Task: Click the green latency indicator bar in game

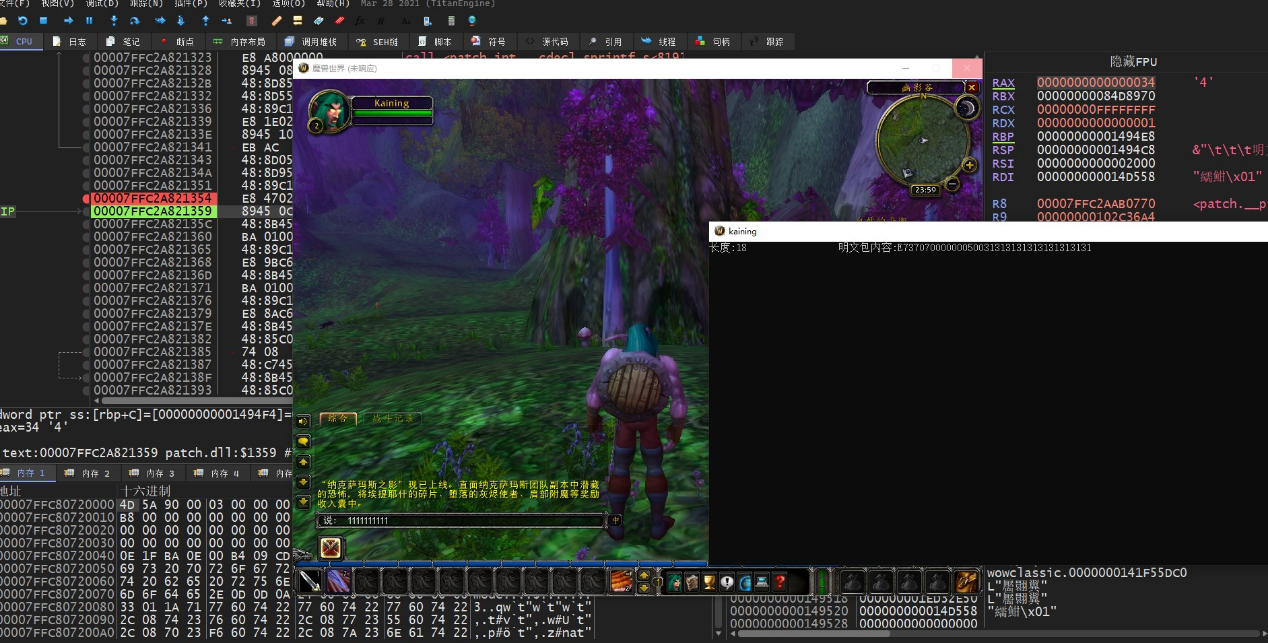Action: click(x=822, y=582)
